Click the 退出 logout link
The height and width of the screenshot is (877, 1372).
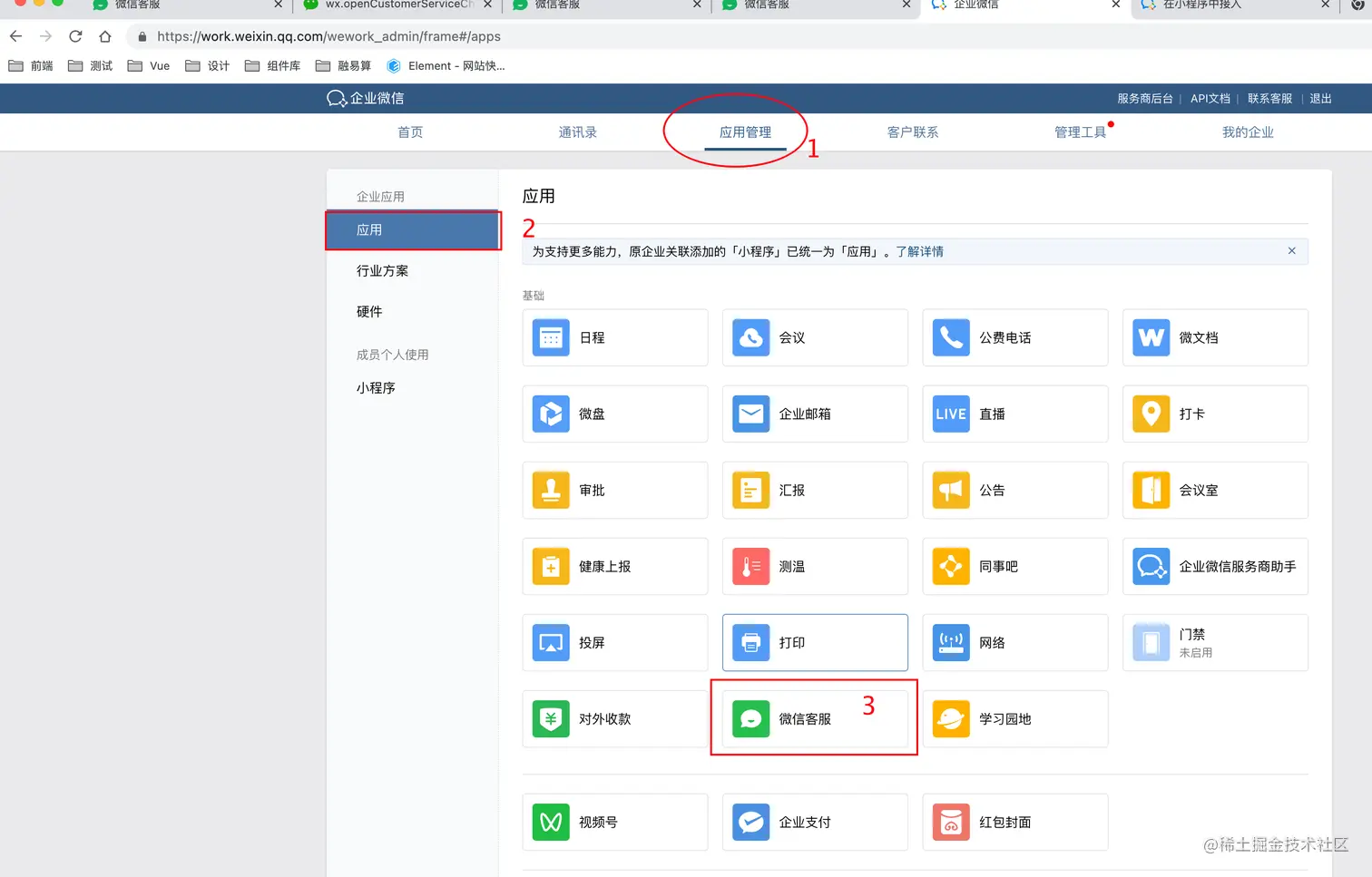pyautogui.click(x=1320, y=99)
